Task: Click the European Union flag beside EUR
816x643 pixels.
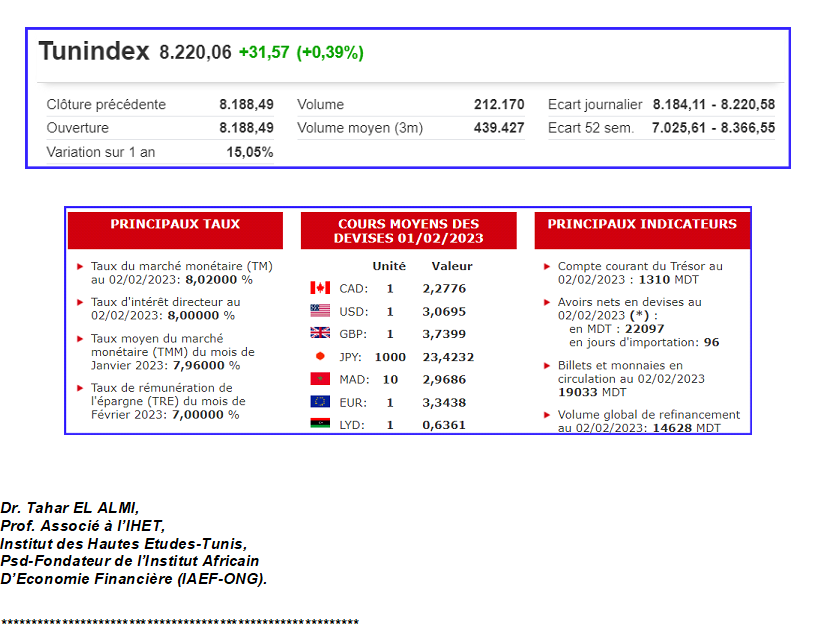Action: [320, 402]
